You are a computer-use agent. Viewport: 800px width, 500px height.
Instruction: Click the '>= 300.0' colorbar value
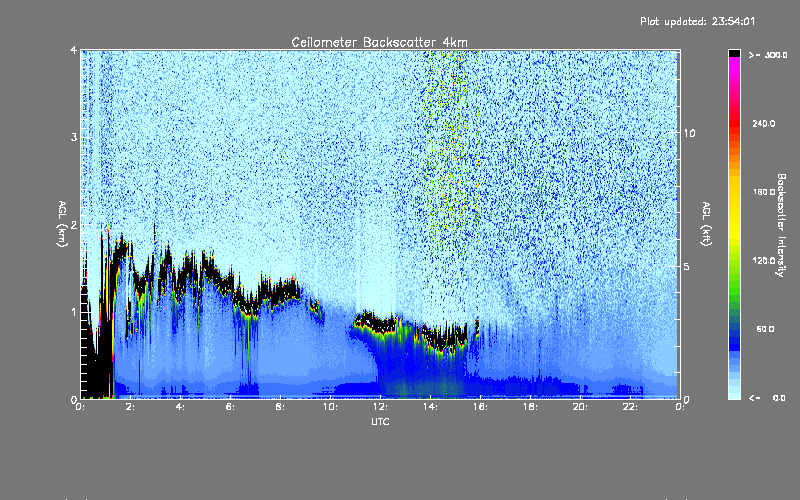pyautogui.click(x=768, y=55)
